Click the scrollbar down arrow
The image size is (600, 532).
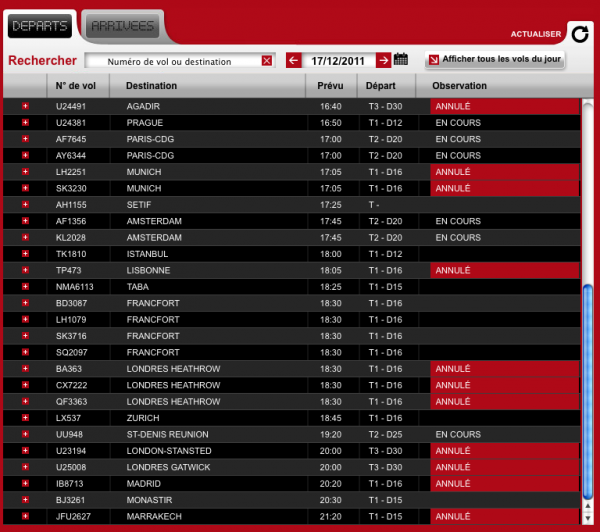click(587, 517)
